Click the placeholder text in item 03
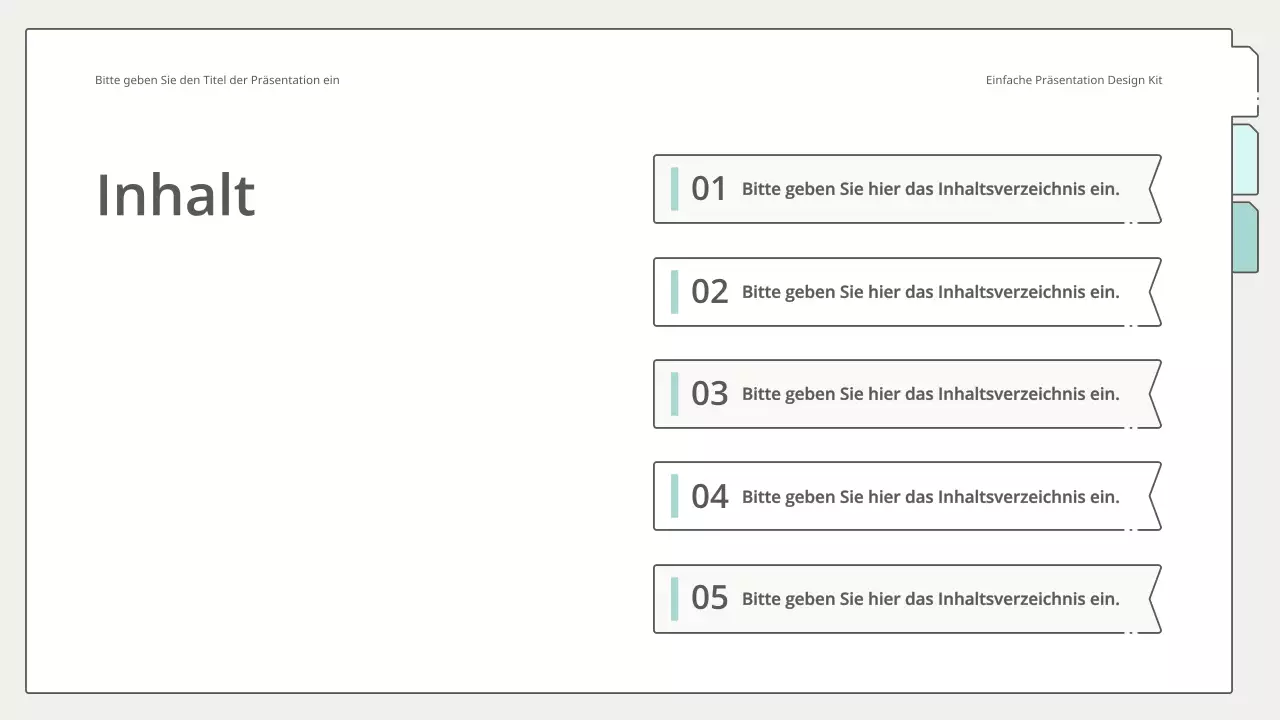The width and height of the screenshot is (1280, 720). [930, 394]
